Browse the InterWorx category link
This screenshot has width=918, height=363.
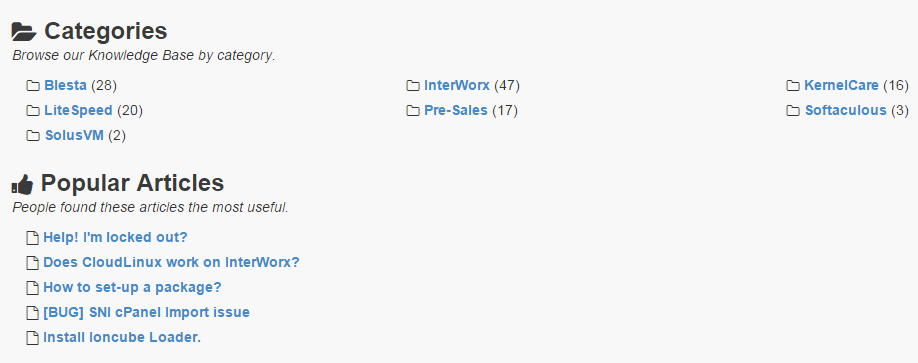[x=457, y=85]
